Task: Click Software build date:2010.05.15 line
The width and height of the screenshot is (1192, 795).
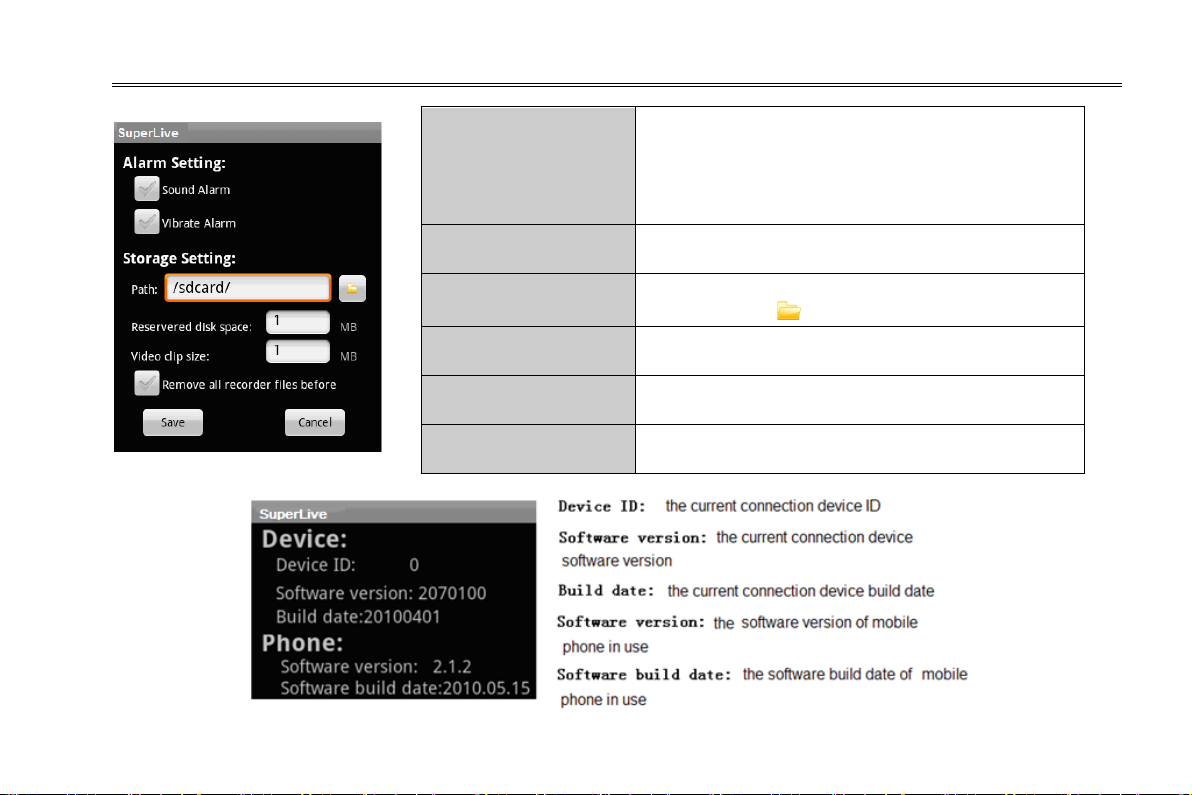Action: coord(405,689)
